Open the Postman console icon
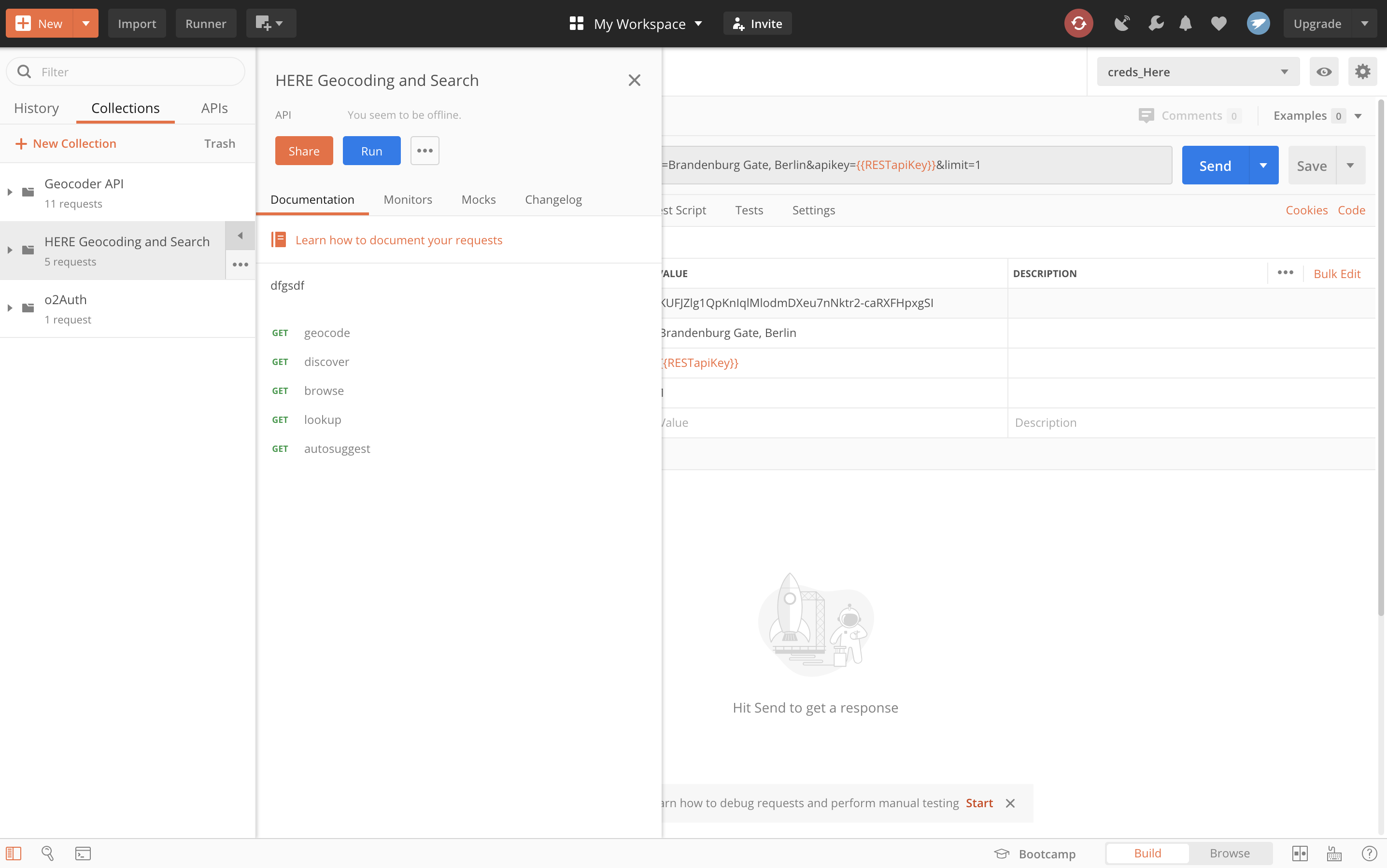Image resolution: width=1387 pixels, height=868 pixels. (83, 853)
